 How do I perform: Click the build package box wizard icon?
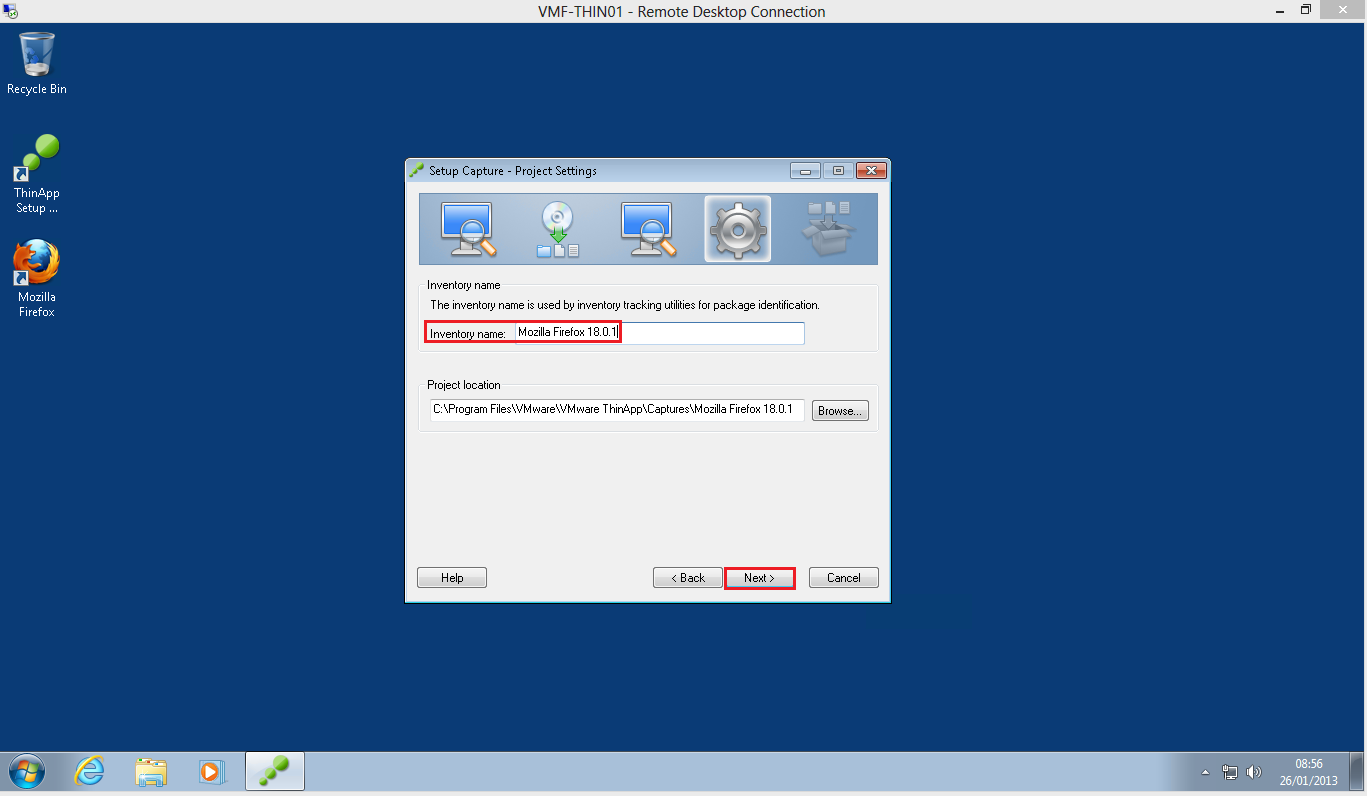(x=827, y=229)
